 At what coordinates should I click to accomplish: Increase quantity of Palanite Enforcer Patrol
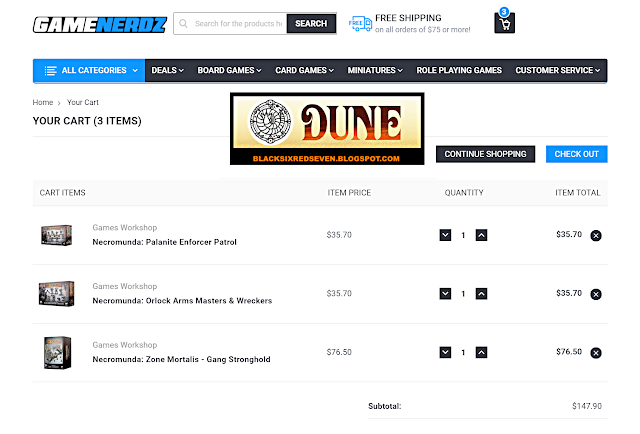tap(481, 235)
